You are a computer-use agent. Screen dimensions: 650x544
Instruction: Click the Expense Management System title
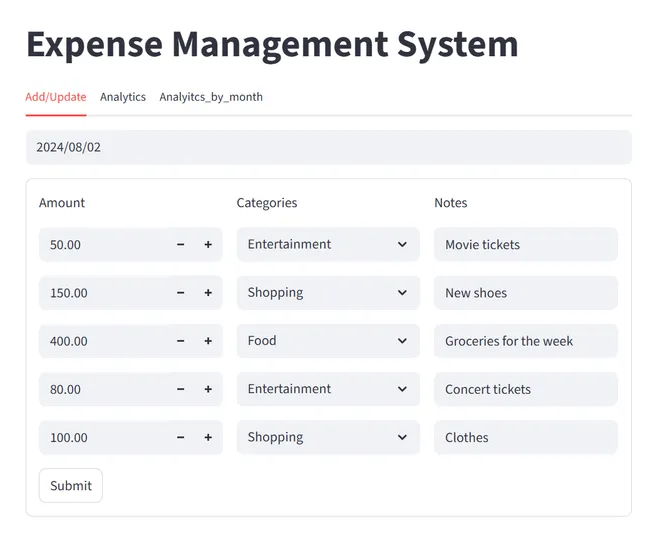click(x=272, y=45)
